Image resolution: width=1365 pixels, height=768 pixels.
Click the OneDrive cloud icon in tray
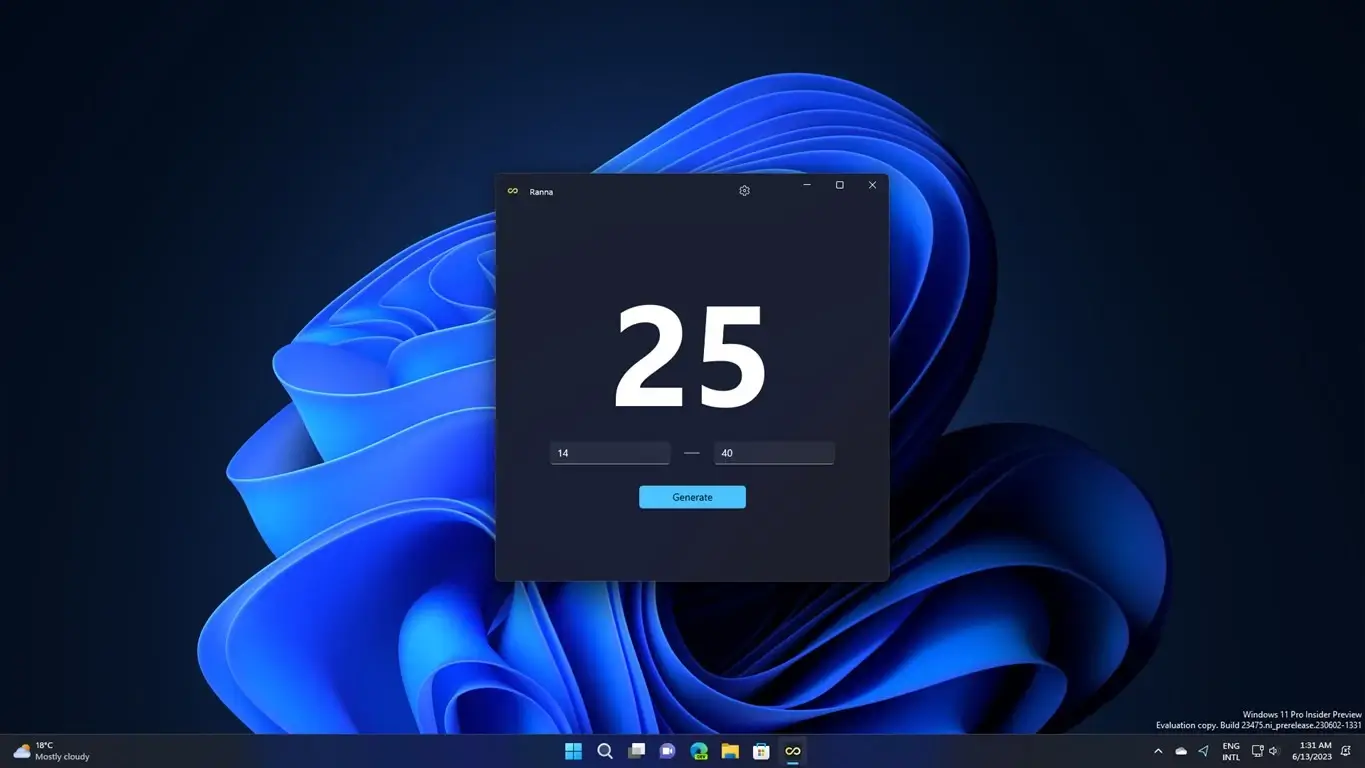click(x=1180, y=750)
